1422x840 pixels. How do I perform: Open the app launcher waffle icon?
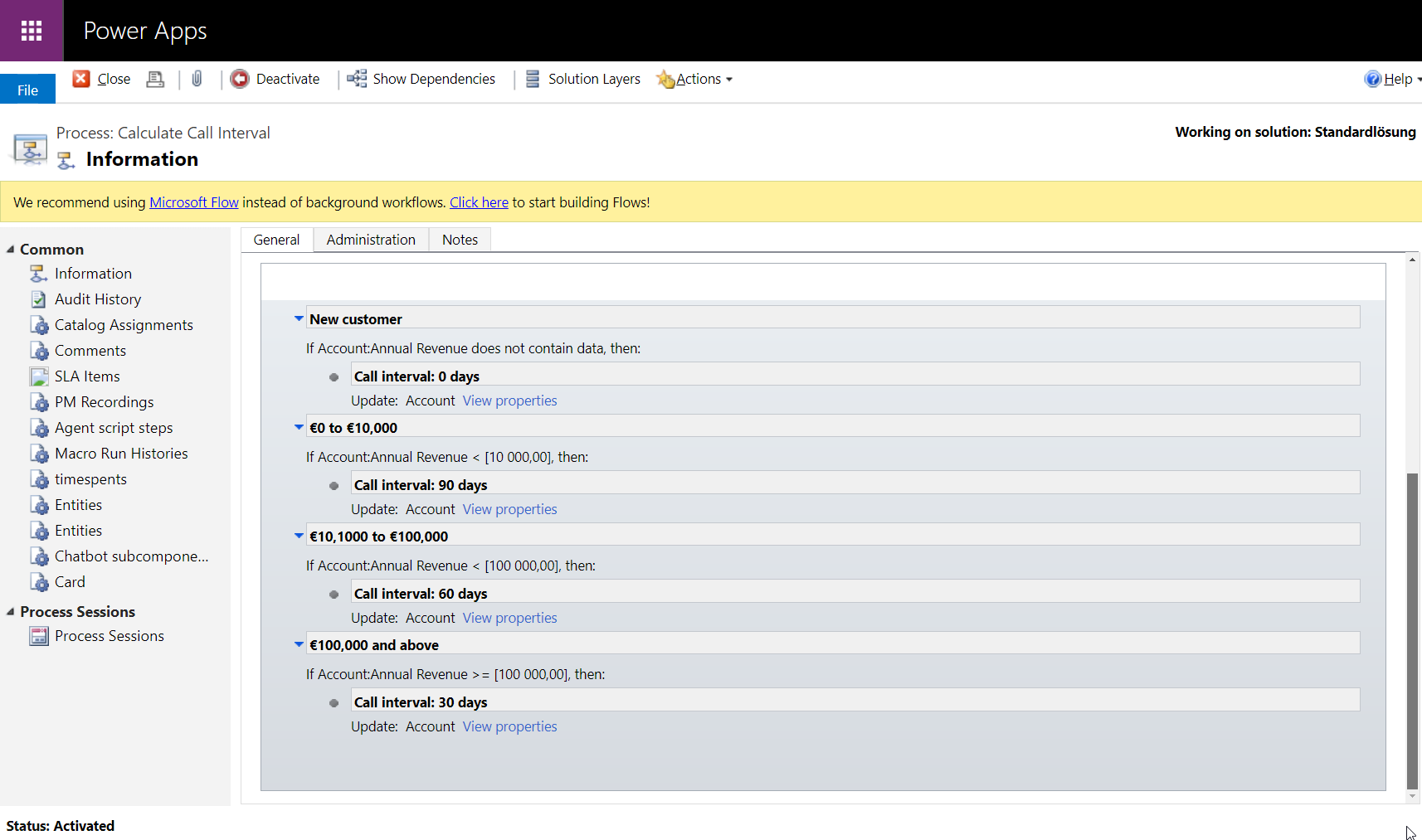[32, 31]
